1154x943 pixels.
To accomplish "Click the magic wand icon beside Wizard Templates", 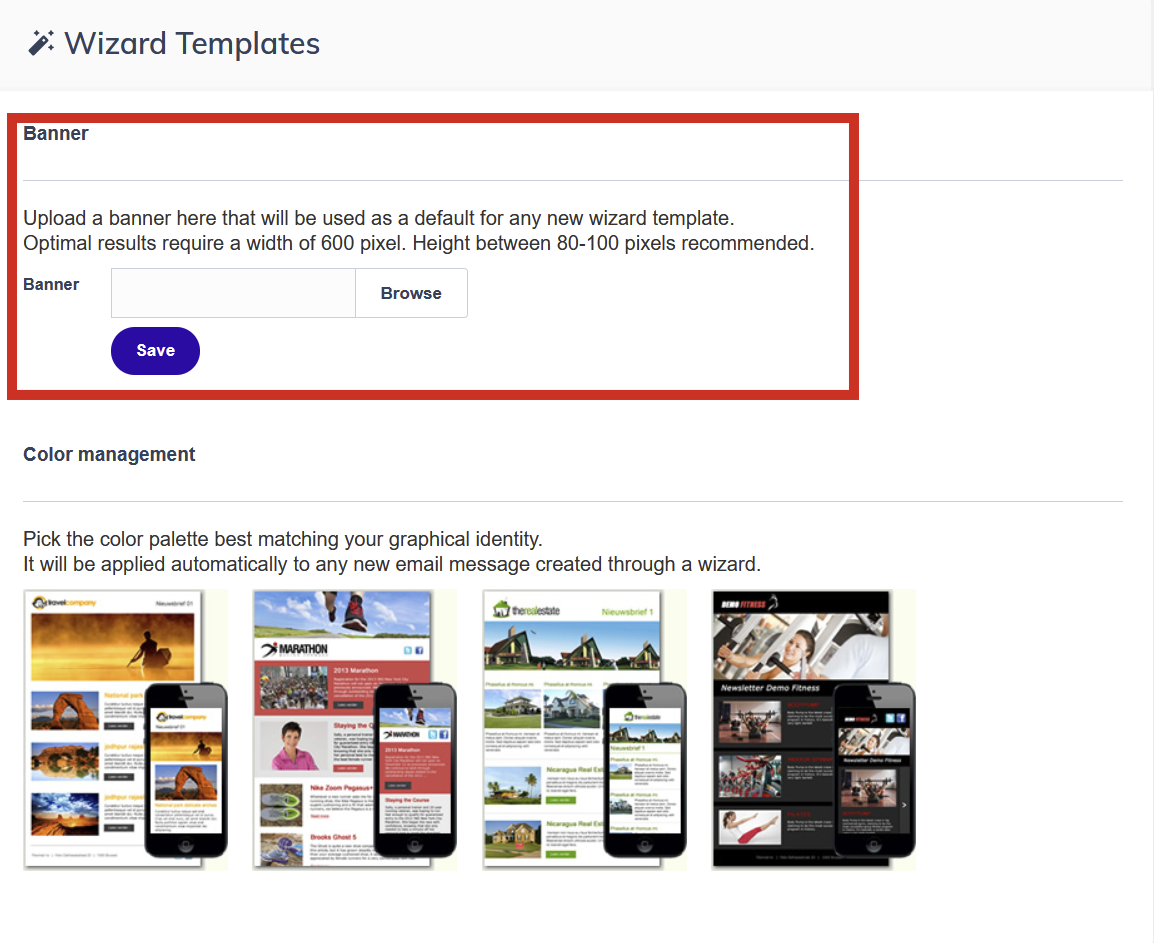I will point(40,43).
